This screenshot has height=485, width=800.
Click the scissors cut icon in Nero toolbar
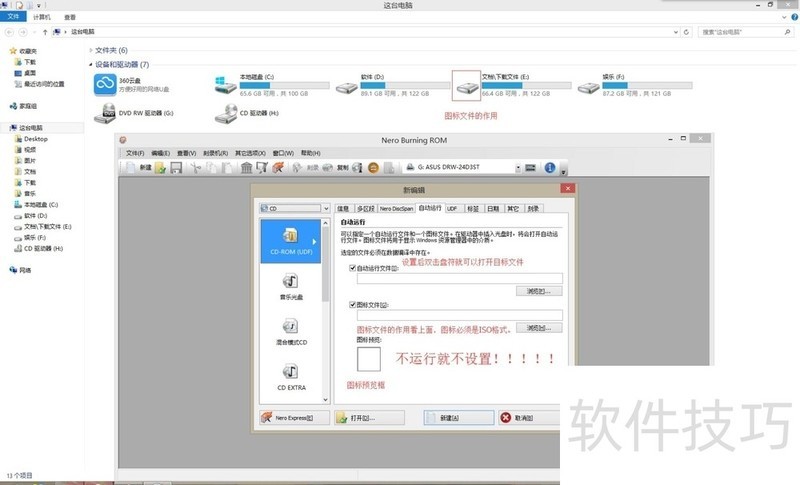(195, 167)
